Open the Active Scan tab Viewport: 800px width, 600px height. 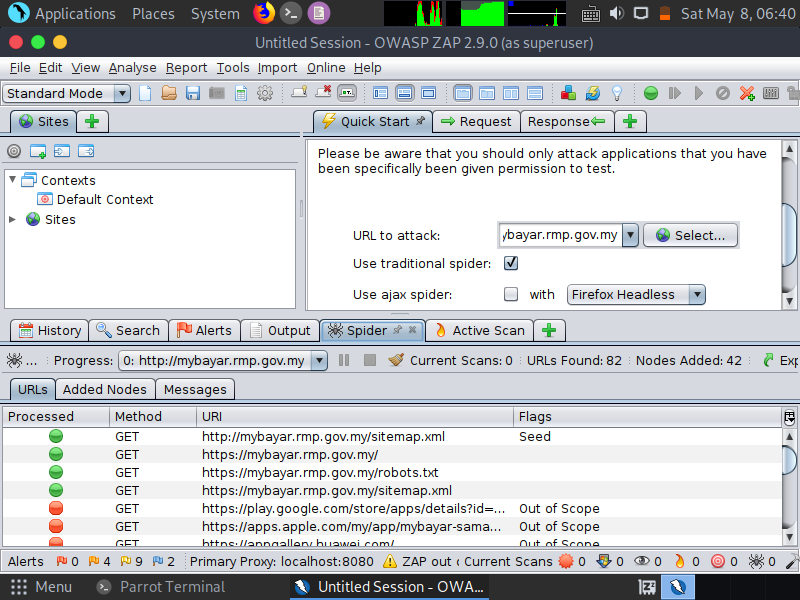[479, 331]
